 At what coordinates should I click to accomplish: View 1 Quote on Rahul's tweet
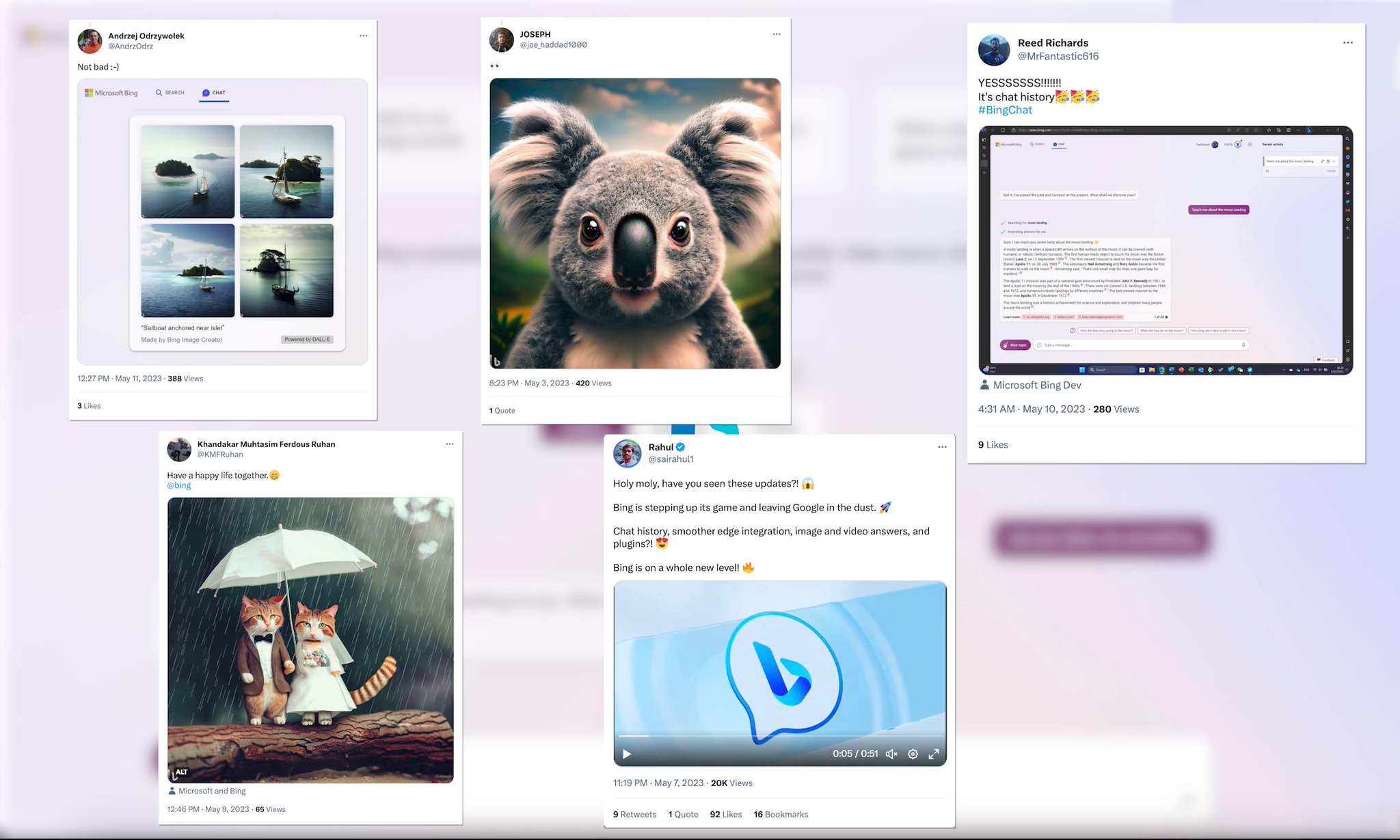tap(683, 815)
